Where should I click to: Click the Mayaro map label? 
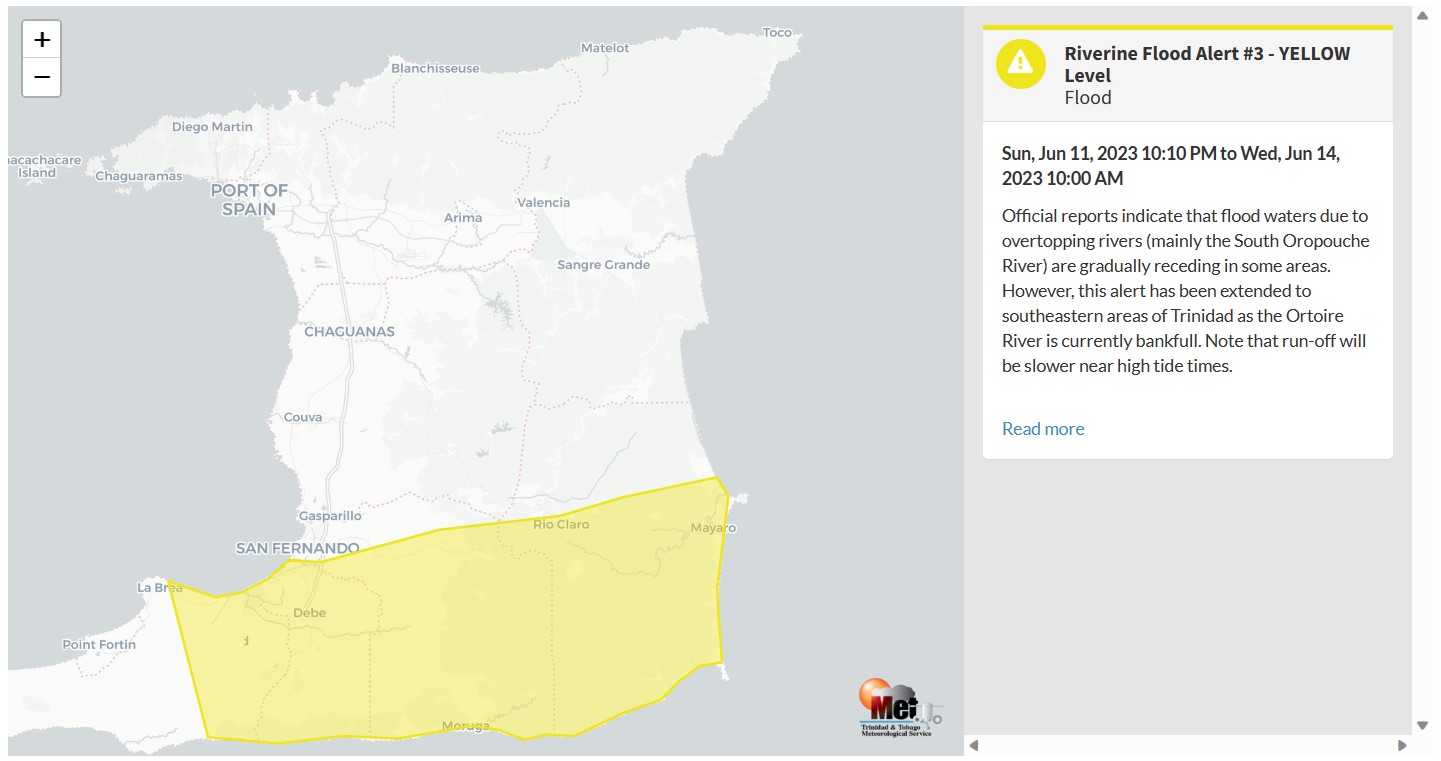[713, 527]
